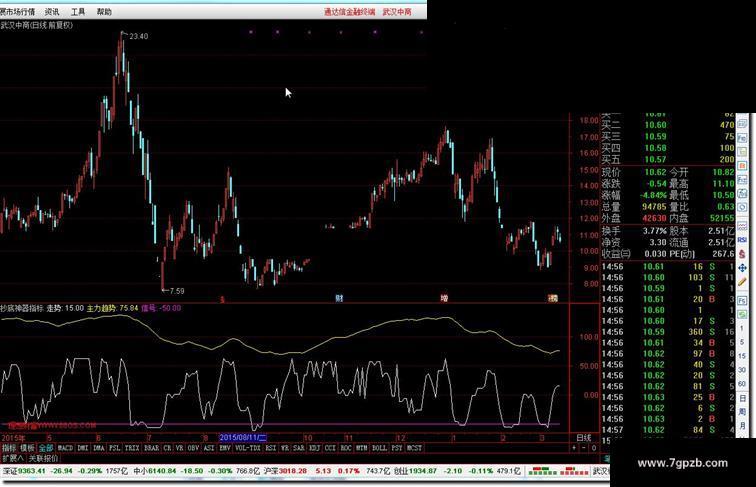Click the 换手 3.77% value

[x=654, y=231]
